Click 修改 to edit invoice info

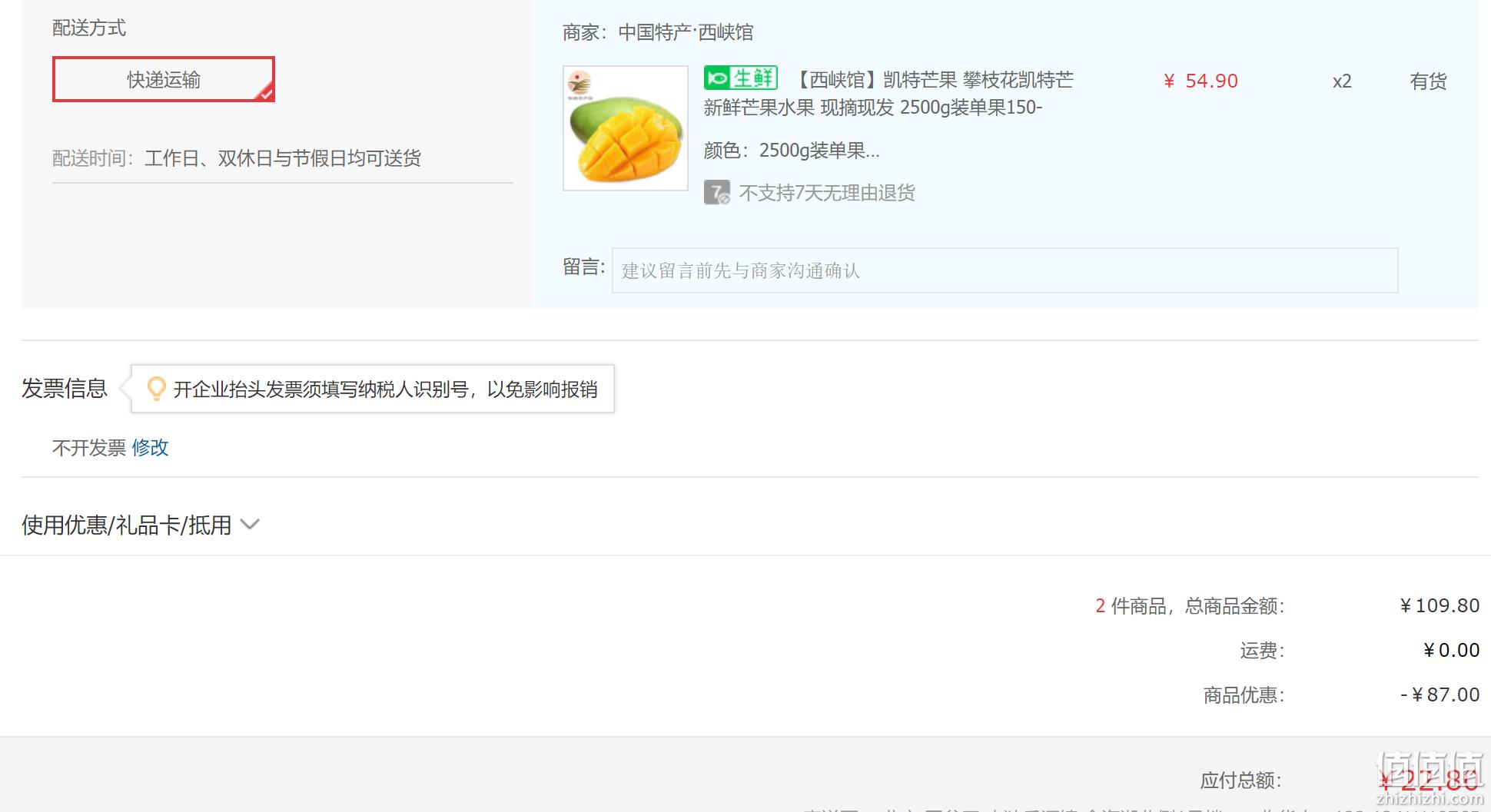pos(150,448)
